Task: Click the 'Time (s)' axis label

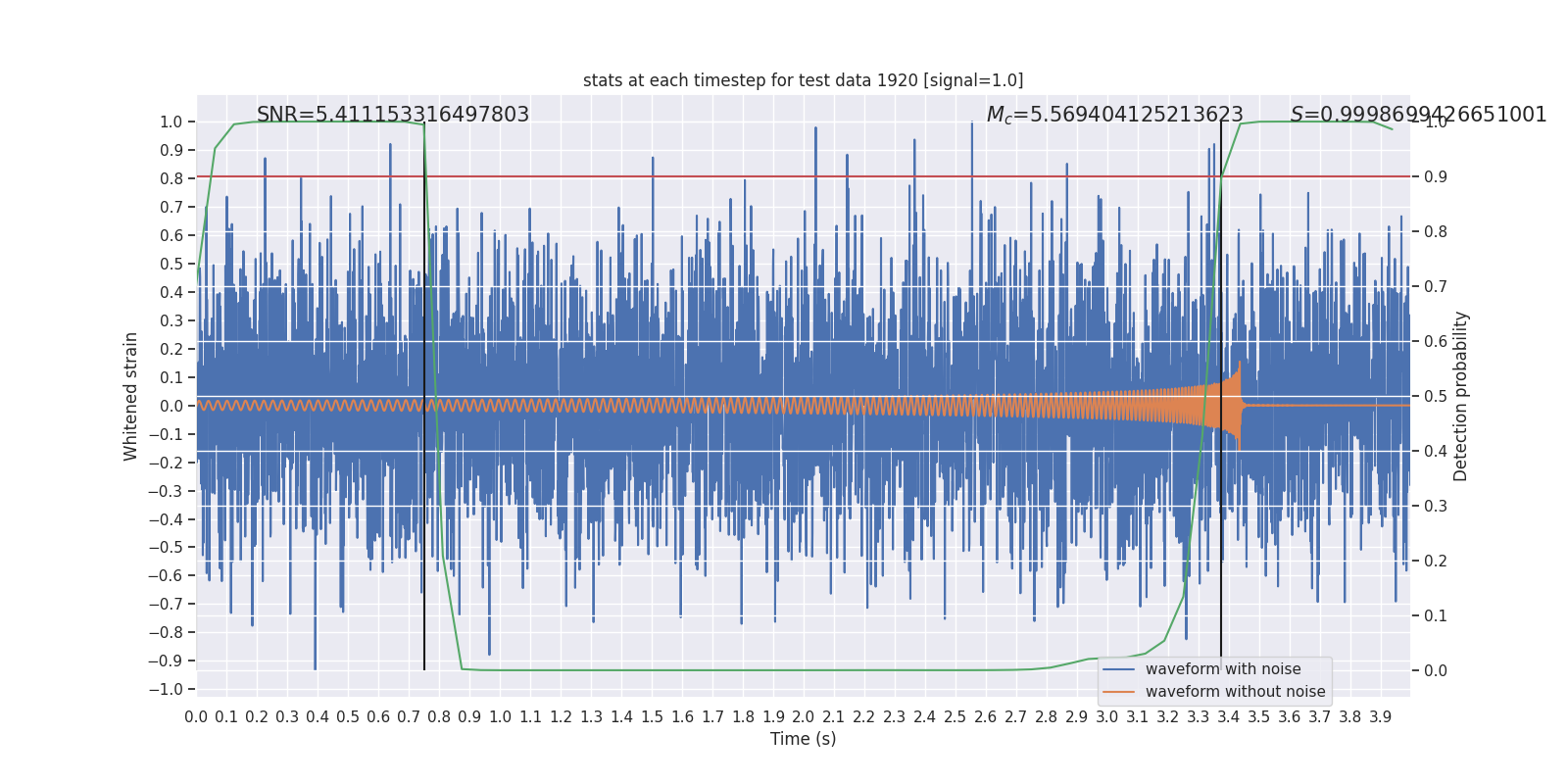Action: [803, 739]
